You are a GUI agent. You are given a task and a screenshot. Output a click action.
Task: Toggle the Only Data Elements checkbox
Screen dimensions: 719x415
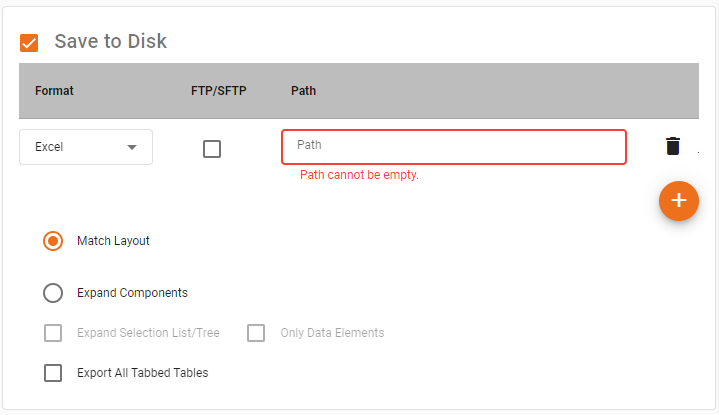coord(256,333)
